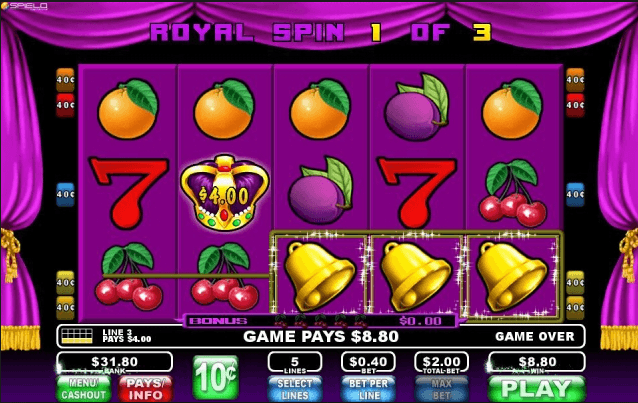
Task: Click the greyed Max Bet button
Action: [x=441, y=389]
